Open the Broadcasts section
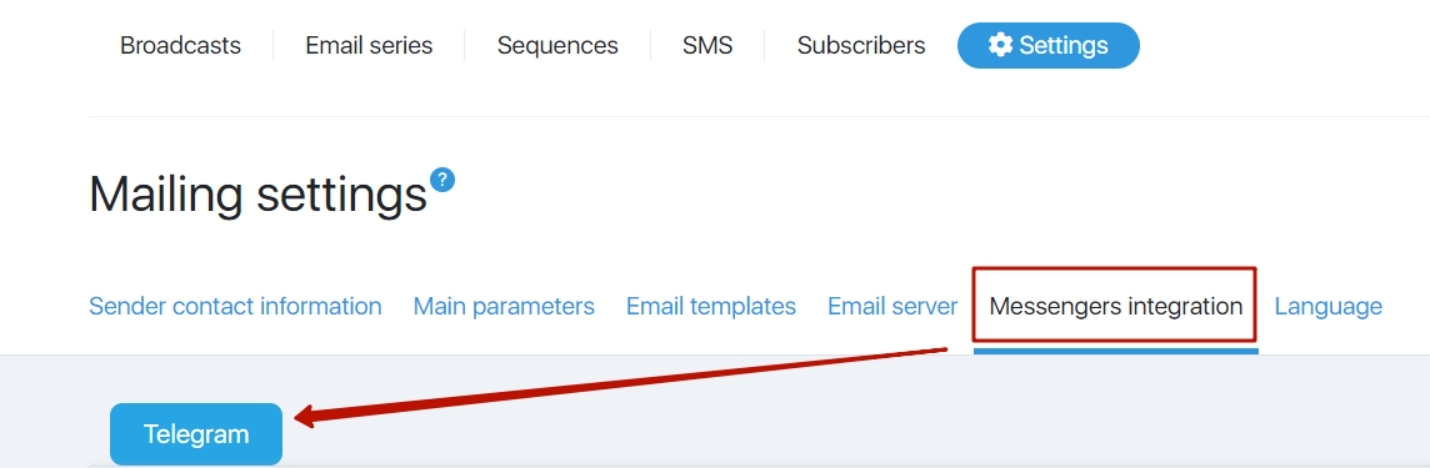This screenshot has width=1430, height=468. (x=180, y=46)
